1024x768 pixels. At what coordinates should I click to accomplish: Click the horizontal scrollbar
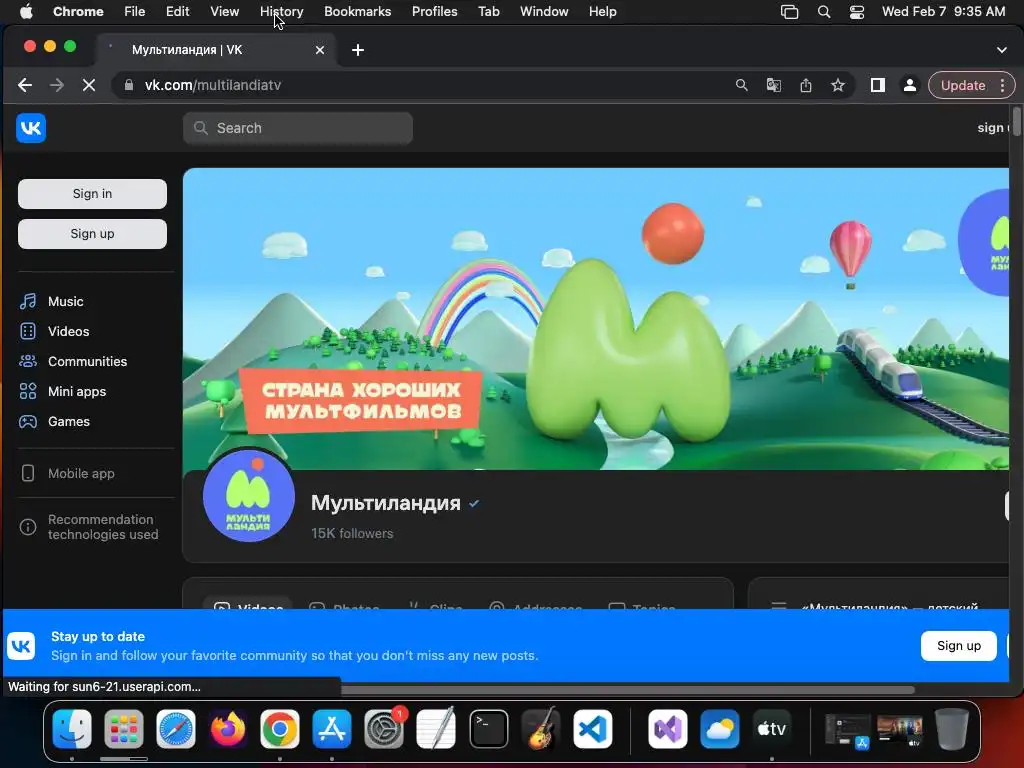coord(627,690)
